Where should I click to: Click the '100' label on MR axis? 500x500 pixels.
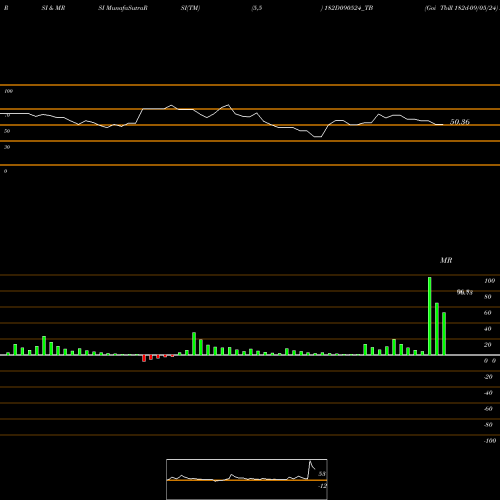pyautogui.click(x=489, y=281)
